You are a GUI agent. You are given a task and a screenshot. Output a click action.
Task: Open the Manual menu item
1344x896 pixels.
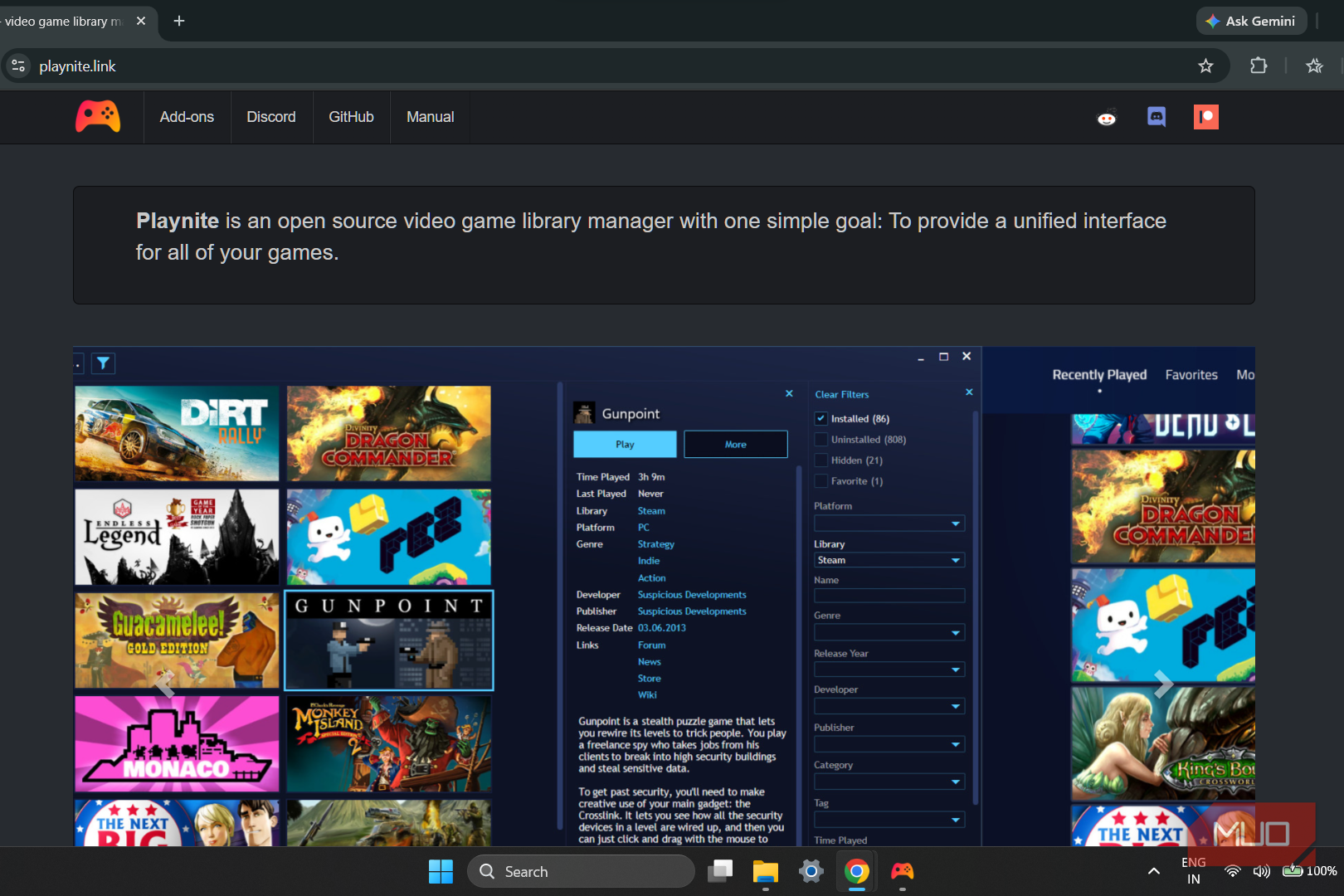tap(431, 117)
